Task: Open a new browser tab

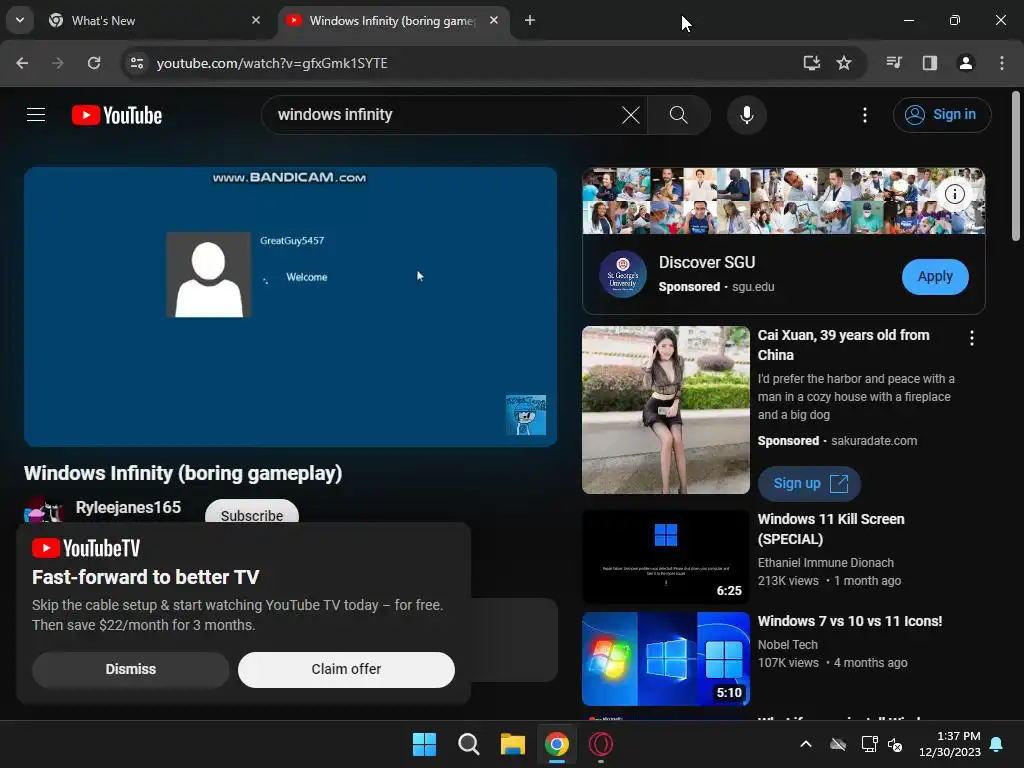Action: click(530, 20)
